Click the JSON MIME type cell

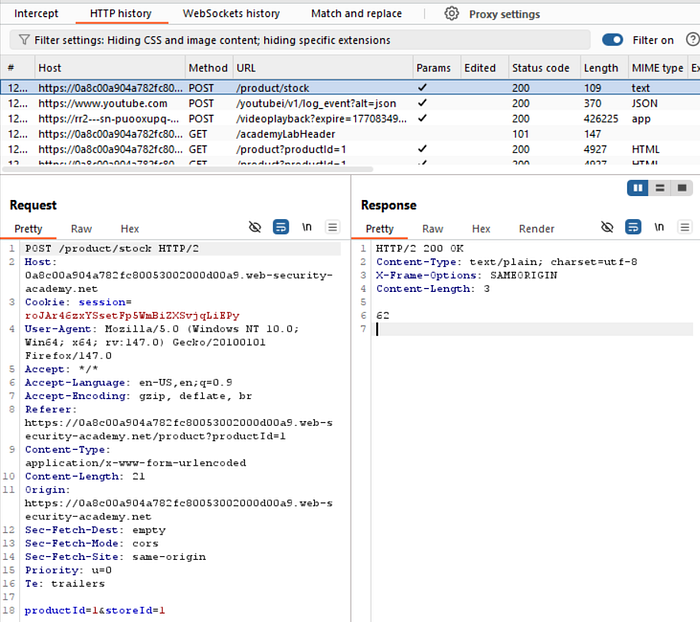[645, 104]
